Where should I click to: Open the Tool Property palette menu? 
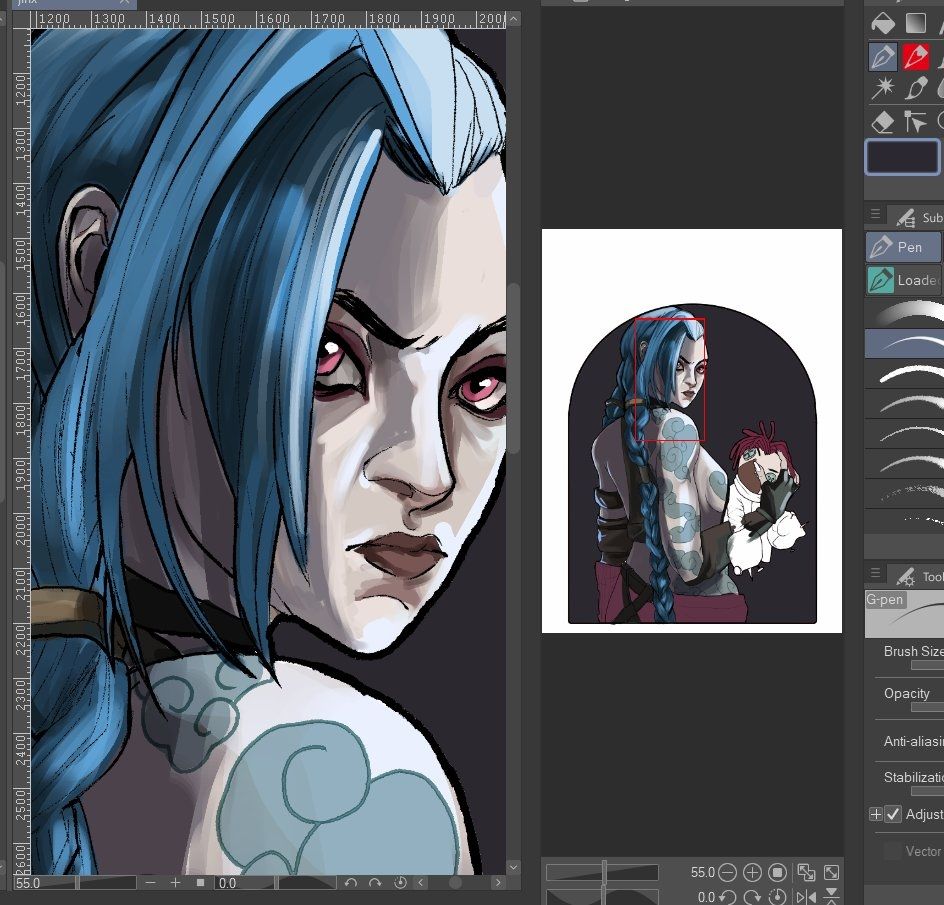[x=875, y=573]
